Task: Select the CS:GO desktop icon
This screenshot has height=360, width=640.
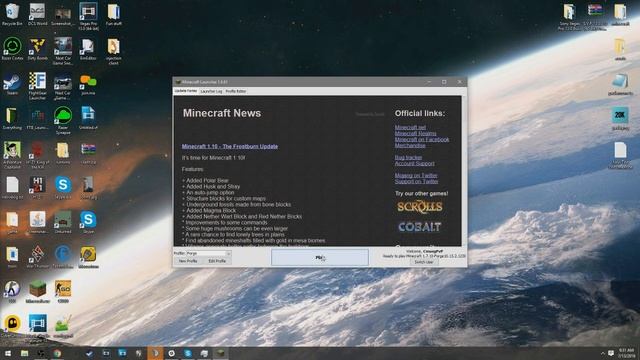Action: [63, 292]
